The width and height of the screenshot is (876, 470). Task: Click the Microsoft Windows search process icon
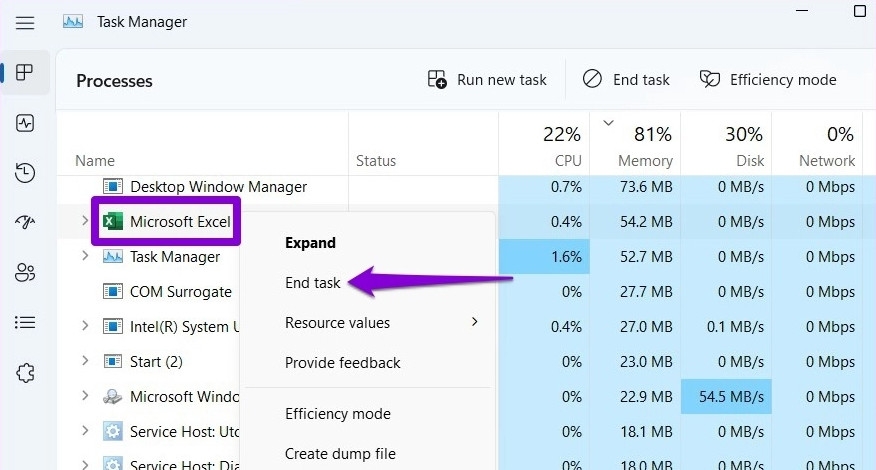(x=113, y=397)
